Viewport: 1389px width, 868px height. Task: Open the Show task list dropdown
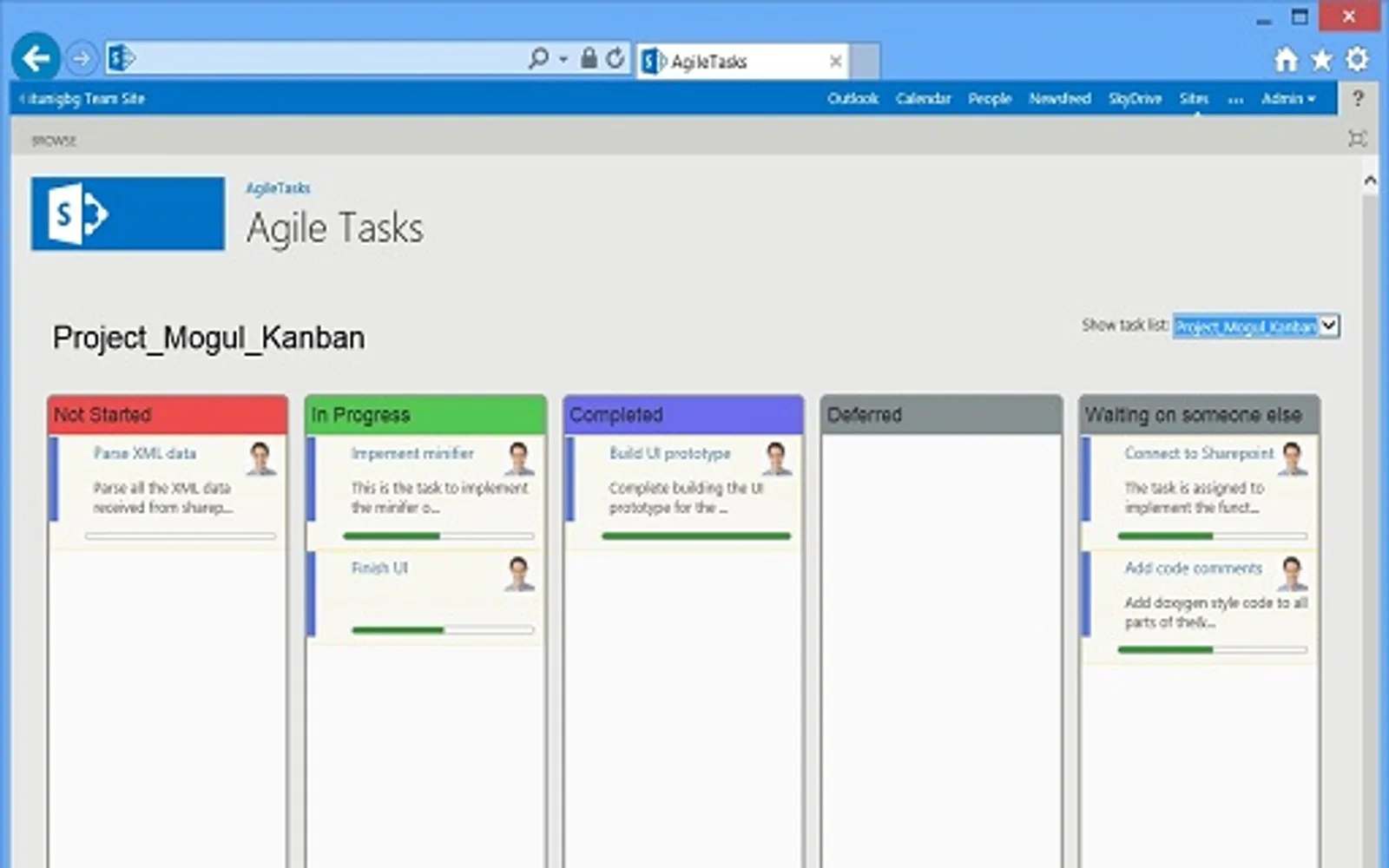[x=1256, y=326]
